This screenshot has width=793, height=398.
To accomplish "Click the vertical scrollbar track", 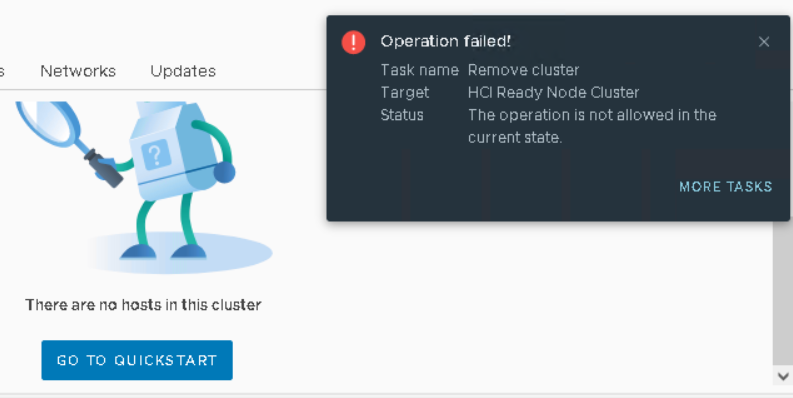I will point(783,293).
